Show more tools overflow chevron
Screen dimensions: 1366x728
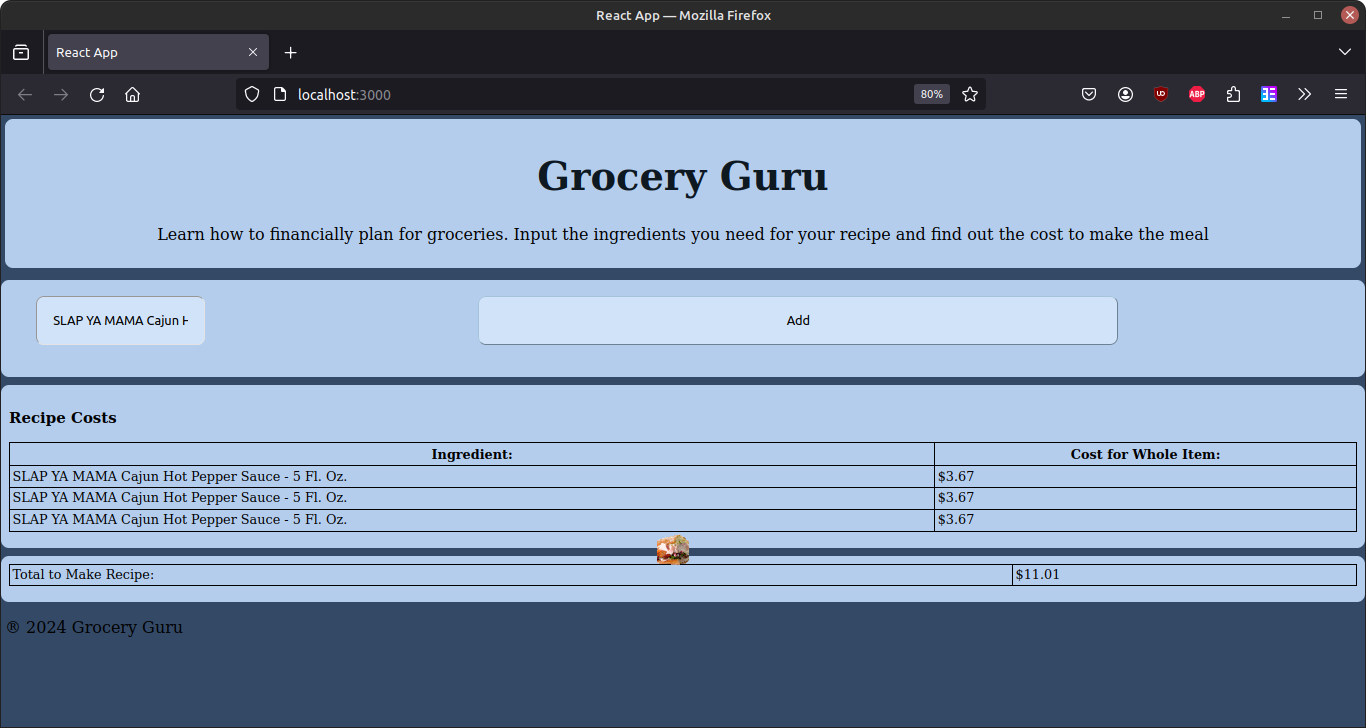1305,94
